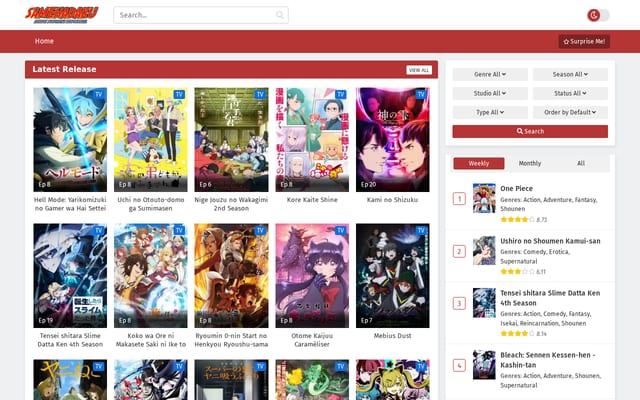Viewport: 640px width, 400px height.
Task: Click Ep 19 label on Tensei shitara Slime
Action: [x=46, y=320]
